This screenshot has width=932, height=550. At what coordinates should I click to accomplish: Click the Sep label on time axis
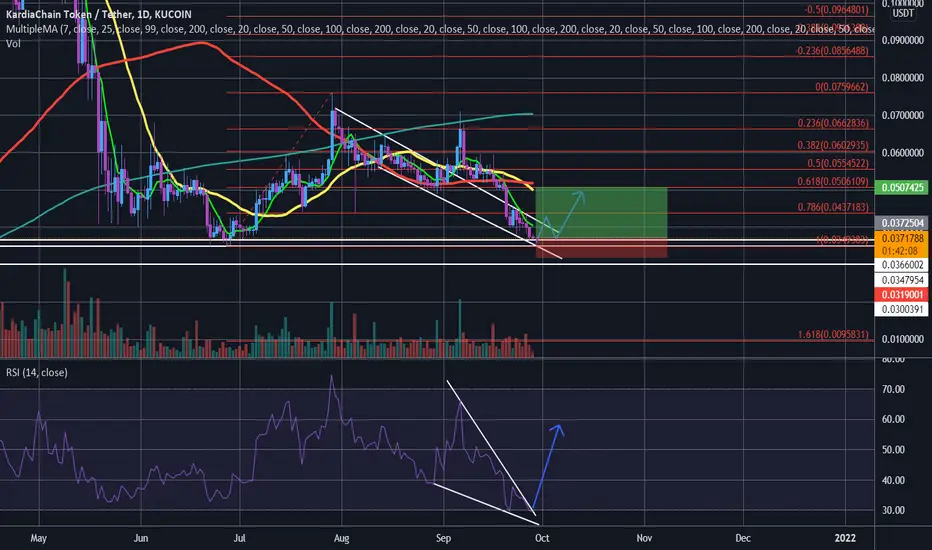click(x=443, y=538)
